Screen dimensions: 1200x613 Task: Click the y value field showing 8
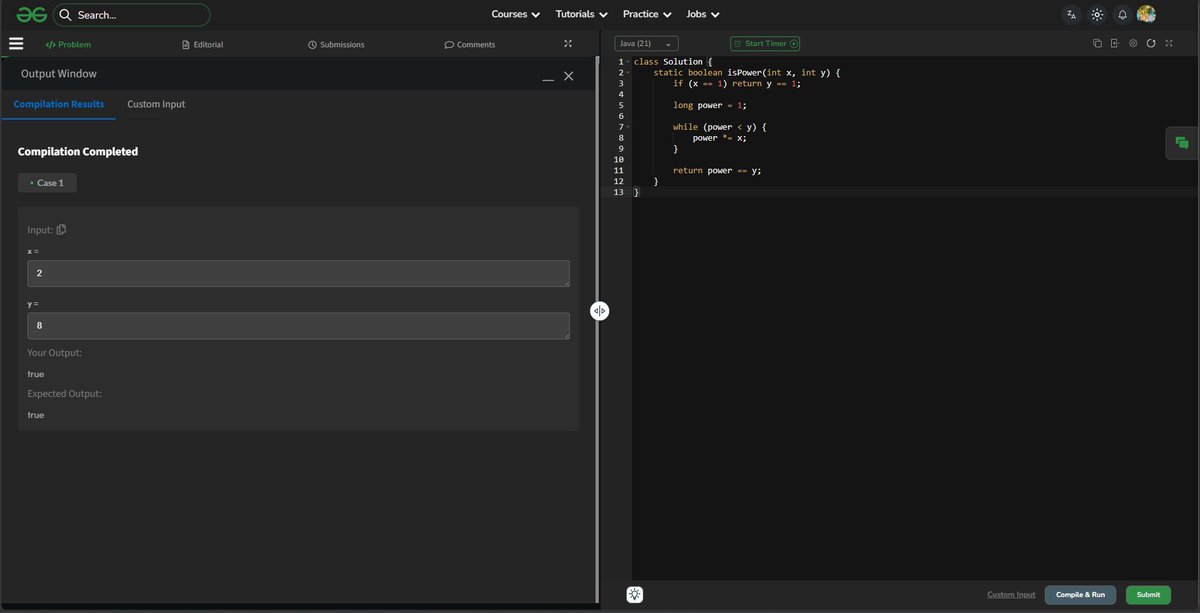[299, 326]
